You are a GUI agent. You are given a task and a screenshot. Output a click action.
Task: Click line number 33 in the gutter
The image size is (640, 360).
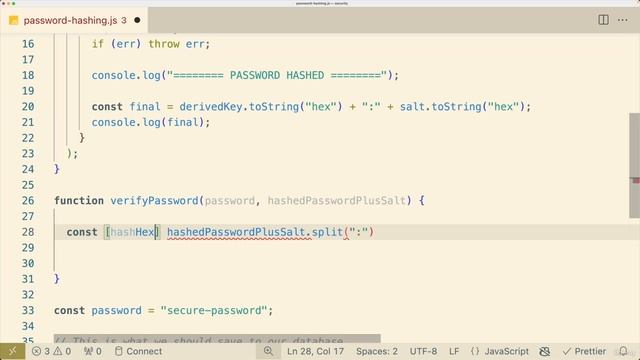pyautogui.click(x=28, y=310)
